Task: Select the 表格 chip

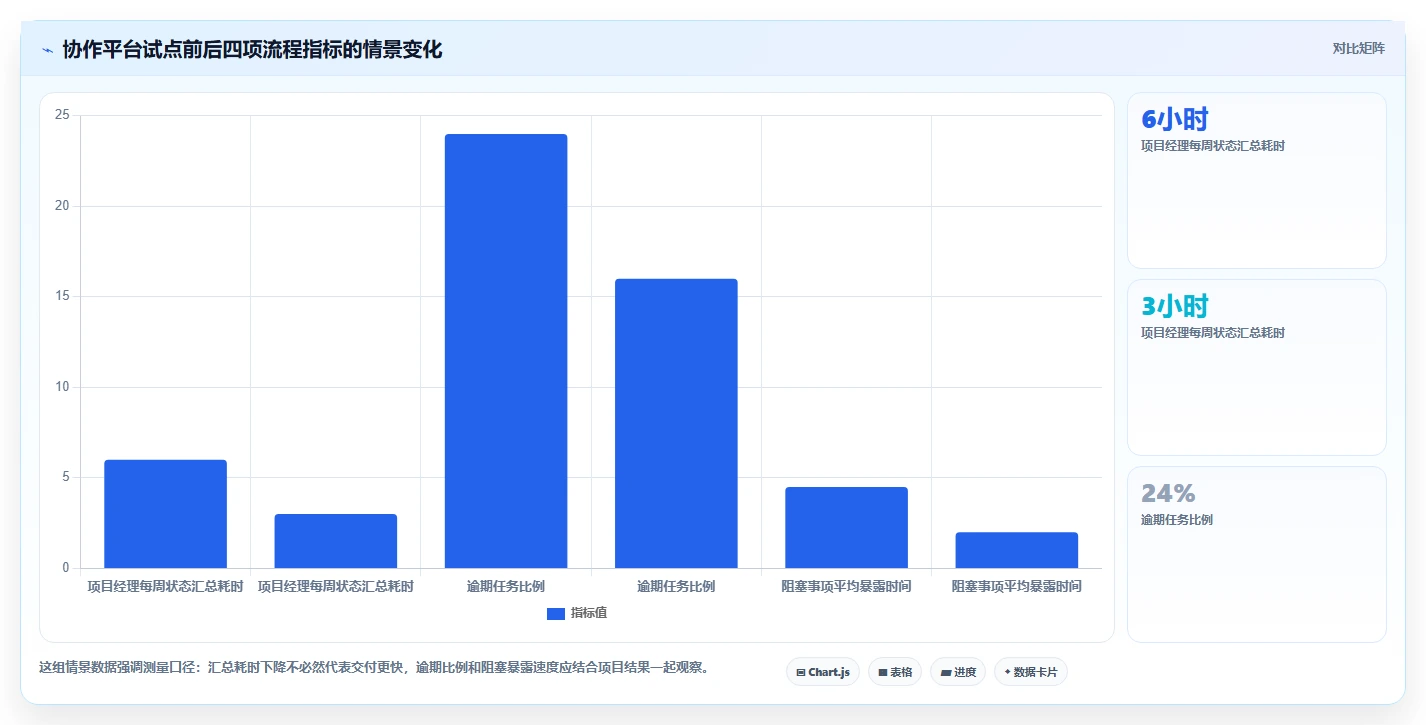Action: pyautogui.click(x=895, y=672)
